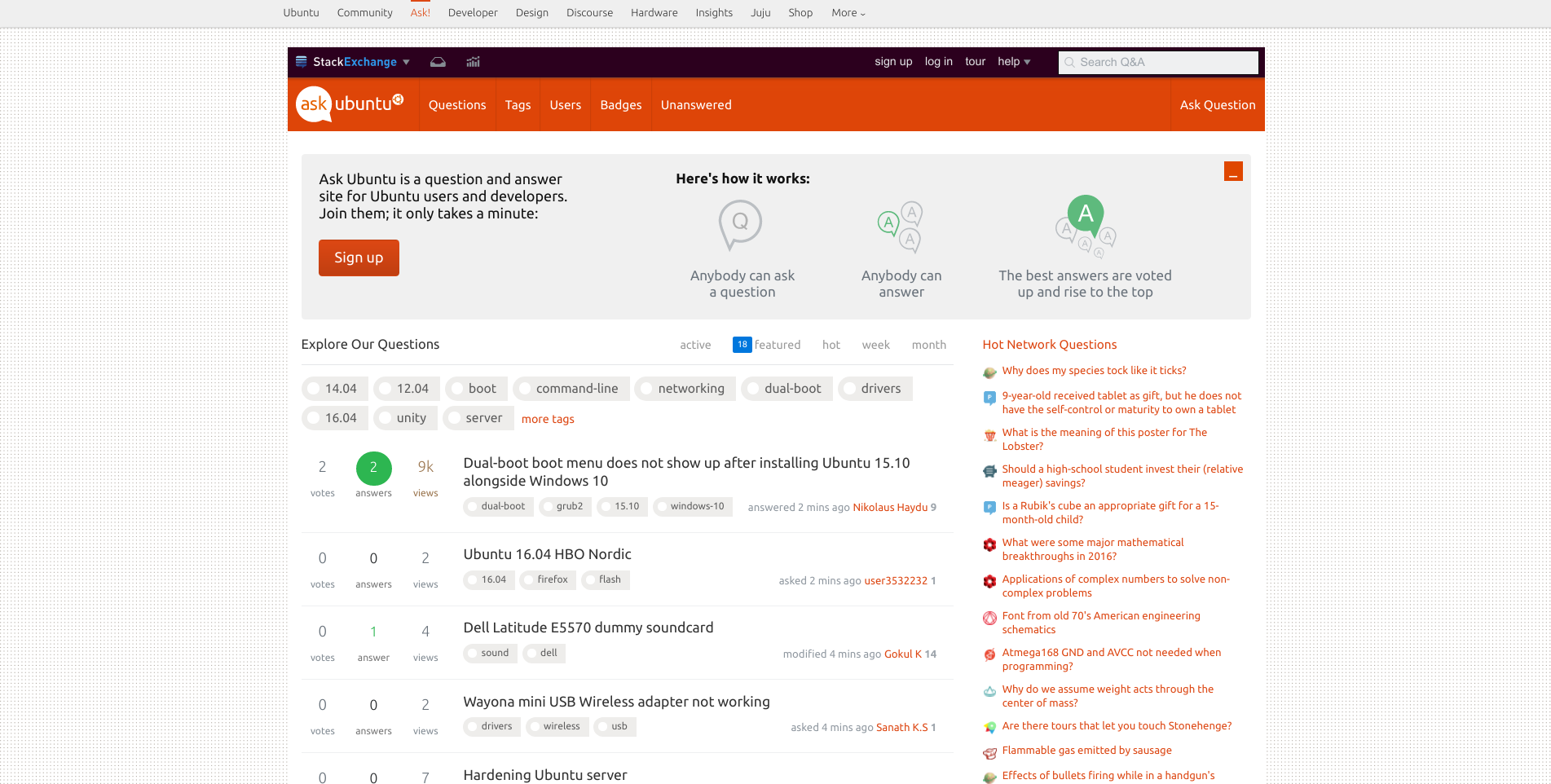This screenshot has height=784, width=1551.
Task: Open 'Hardening Ubuntu server' question
Action: (544, 775)
